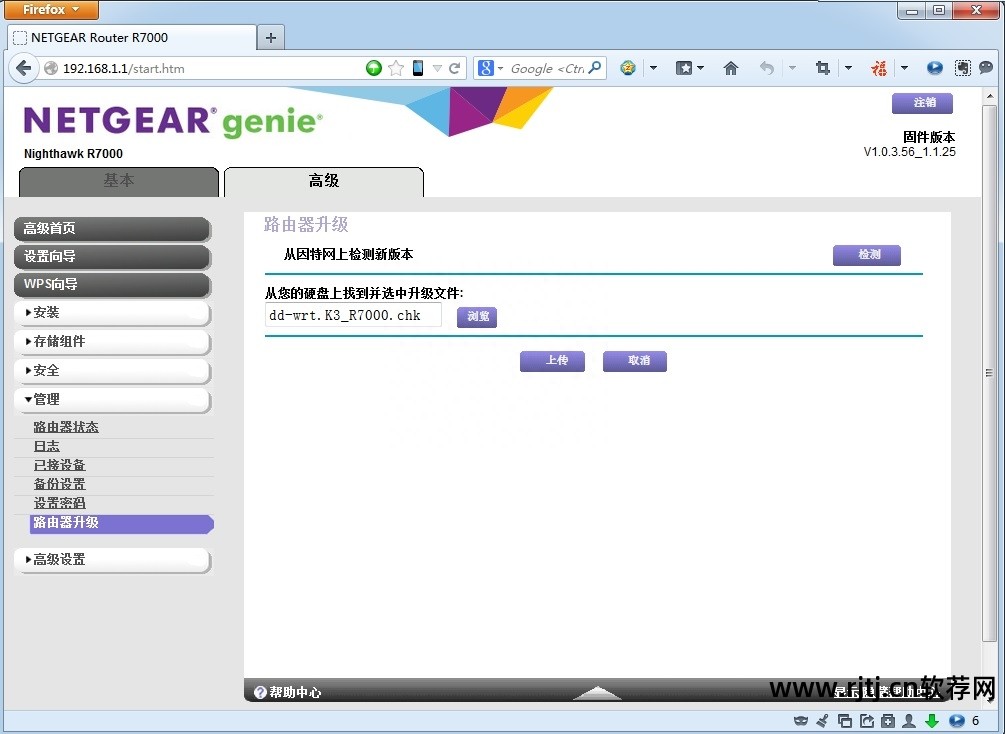The image size is (1005, 734).
Task: Click the 注销 logout button
Action: point(922,103)
